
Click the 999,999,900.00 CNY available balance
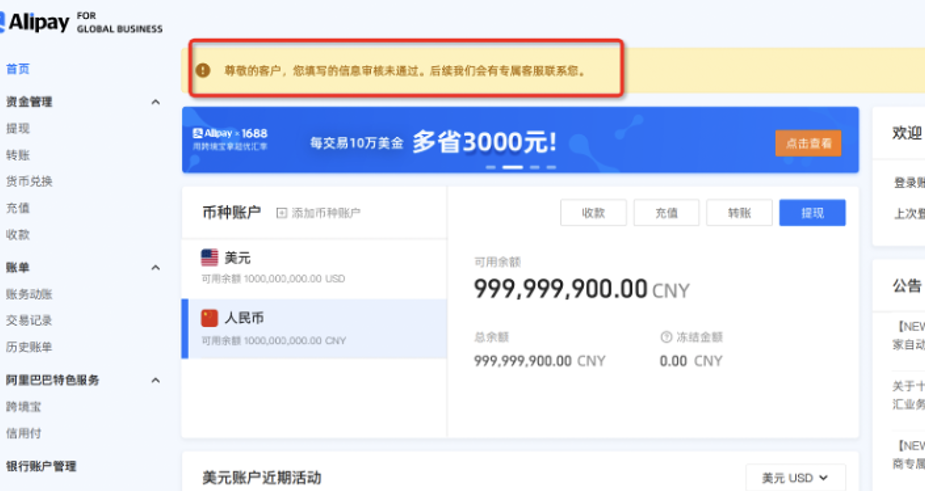pyautogui.click(x=582, y=290)
